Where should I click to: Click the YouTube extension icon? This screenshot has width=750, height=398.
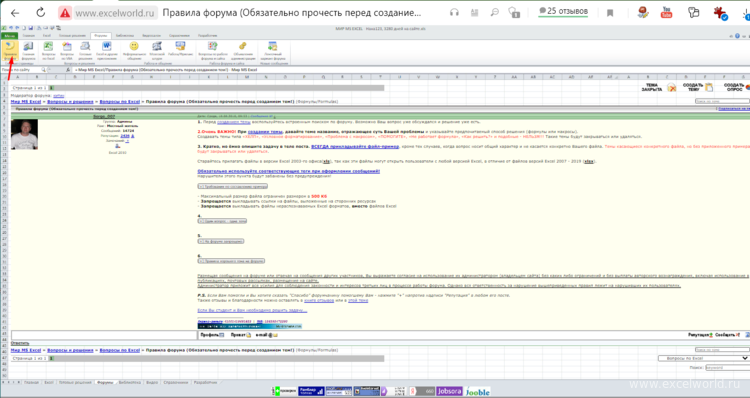pyautogui.click(x=666, y=12)
